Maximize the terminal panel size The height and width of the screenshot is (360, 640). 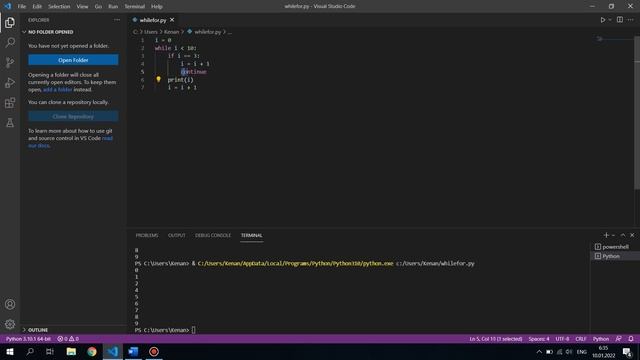623,235
